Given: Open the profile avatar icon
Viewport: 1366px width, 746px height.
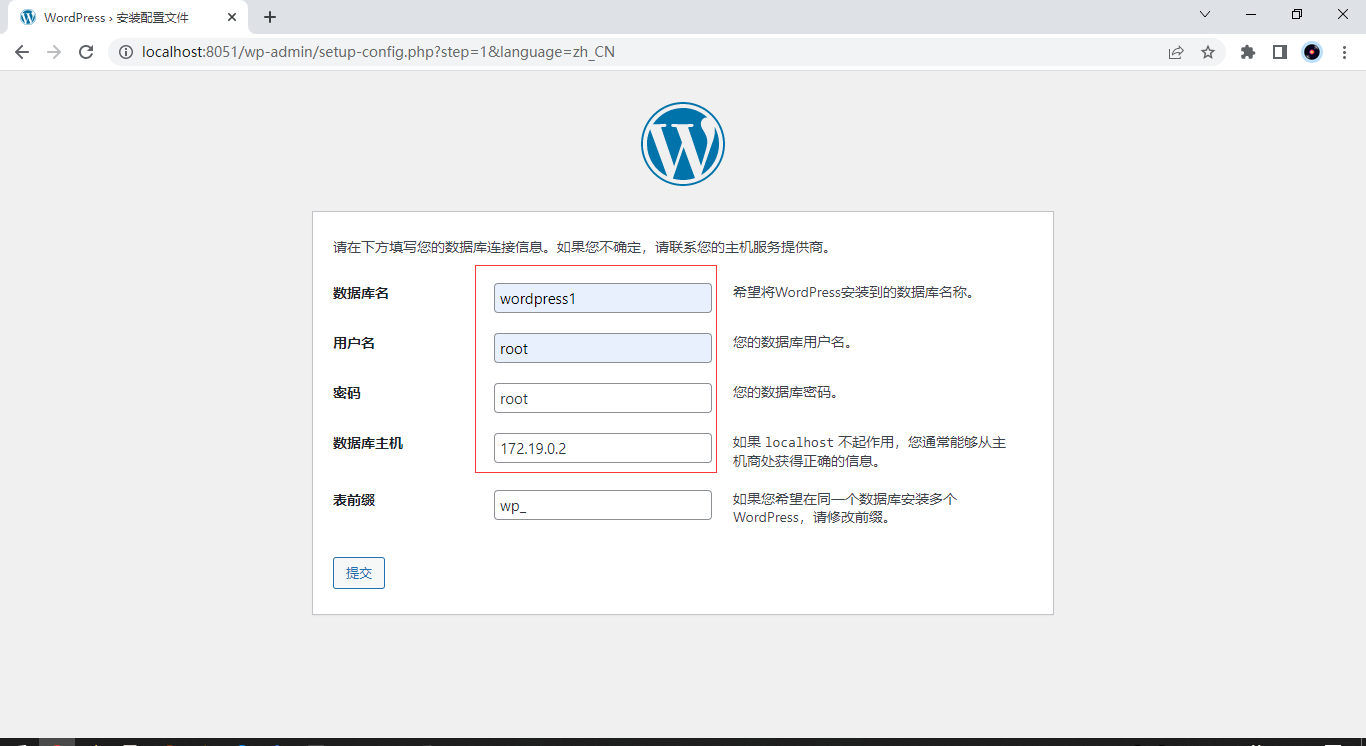Looking at the screenshot, I should tap(1312, 52).
